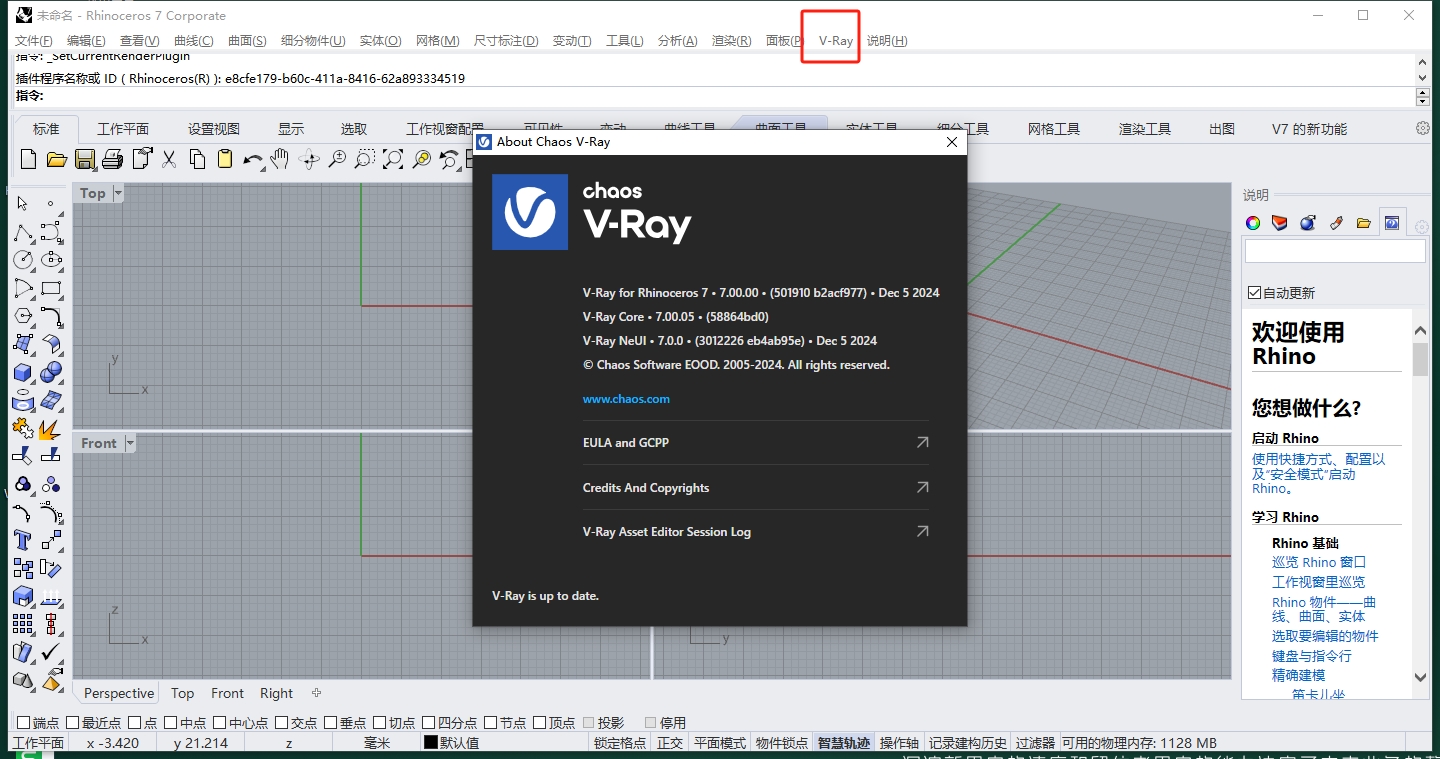Screen dimensions: 1440x759
Task: Expand Credits And Copyrights arrow
Action: pos(922,487)
